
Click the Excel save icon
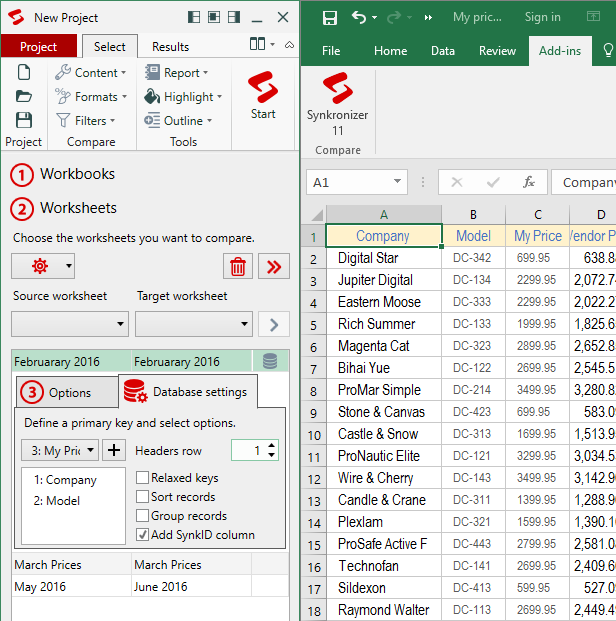(330, 18)
